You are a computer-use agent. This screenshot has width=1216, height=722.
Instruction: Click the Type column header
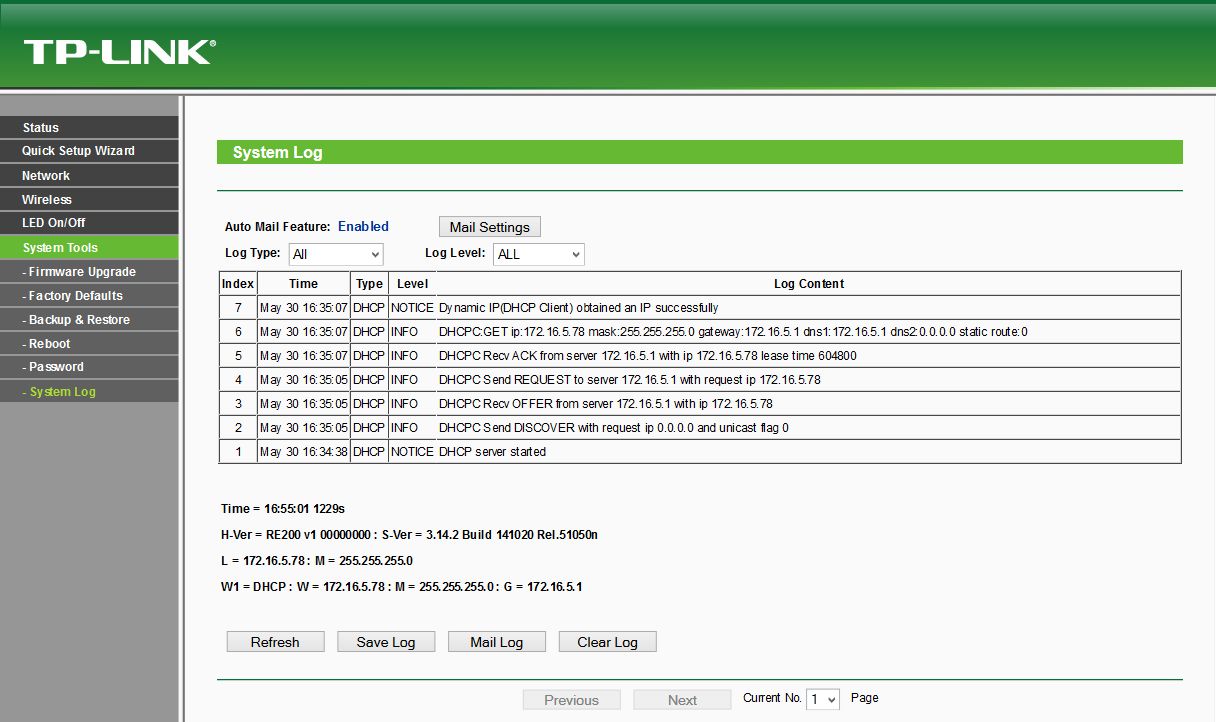click(x=369, y=284)
